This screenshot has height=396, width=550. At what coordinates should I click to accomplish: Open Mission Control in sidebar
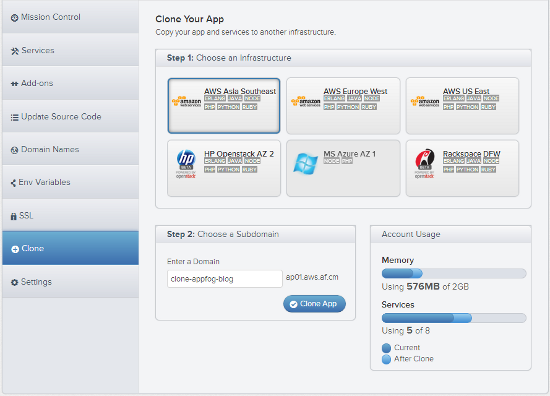71,17
